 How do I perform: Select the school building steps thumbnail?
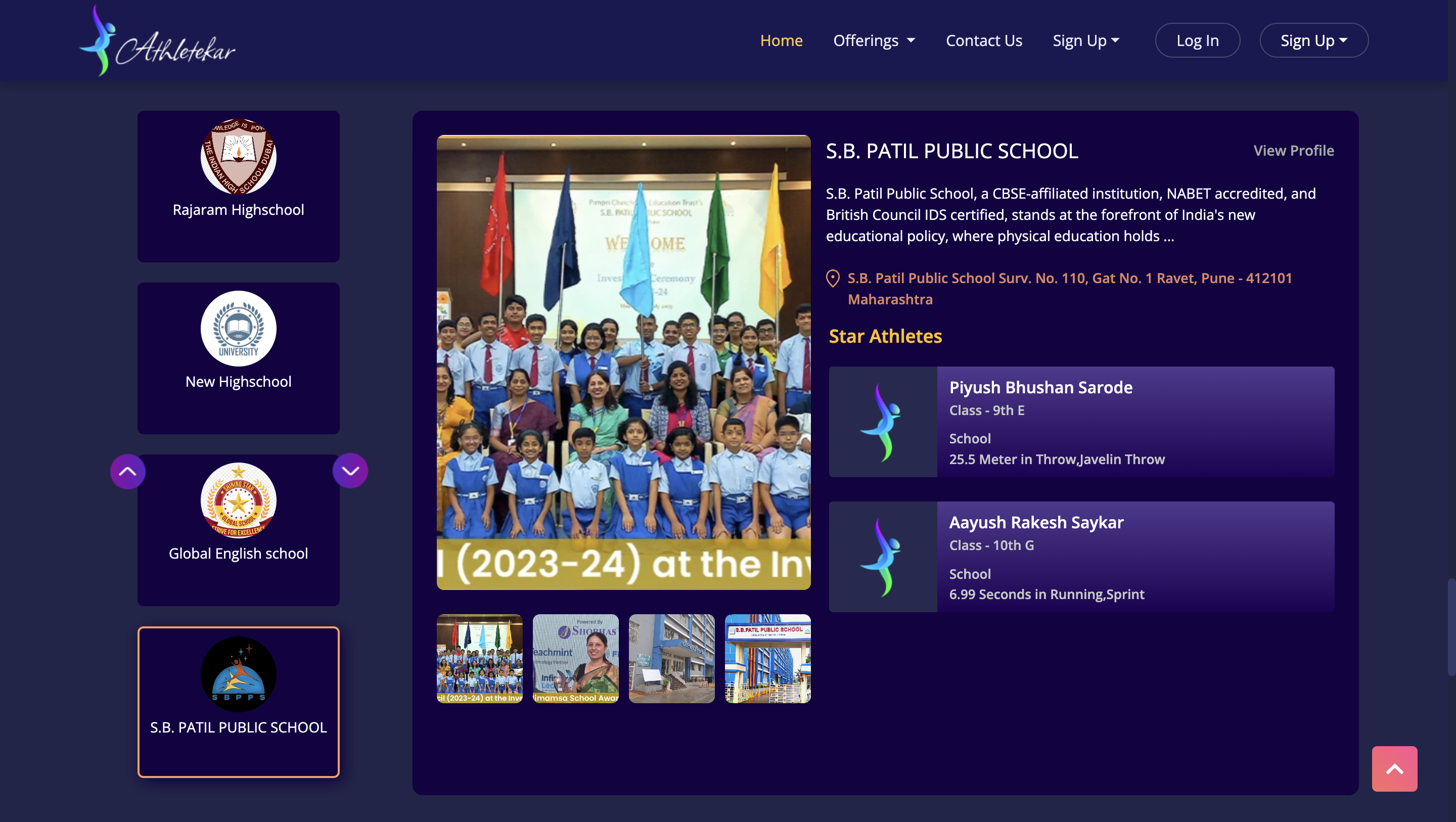(x=671, y=659)
